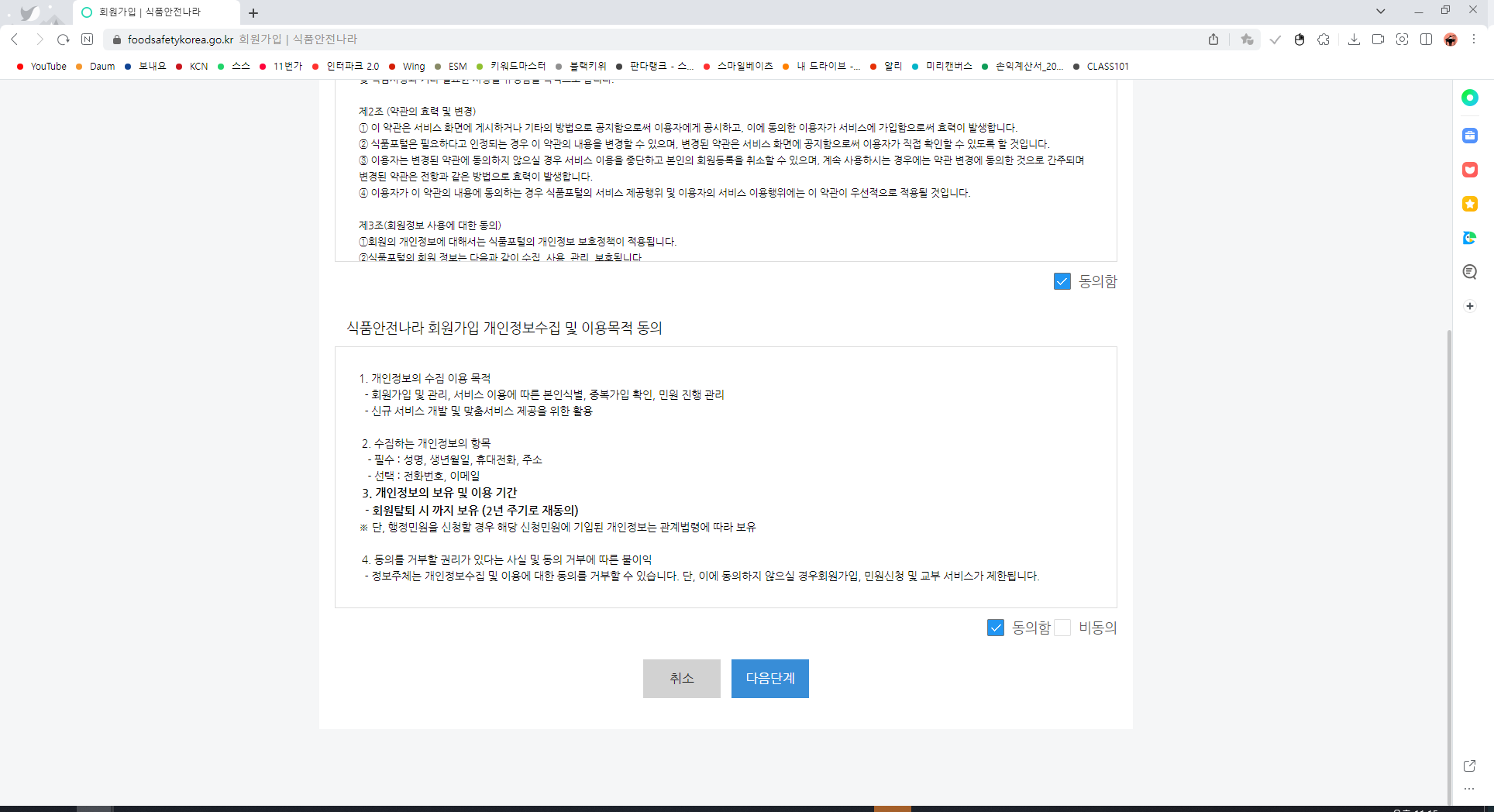Image resolution: width=1494 pixels, height=812 pixels.
Task: Open the 블랙키위 bookmark
Action: click(581, 67)
